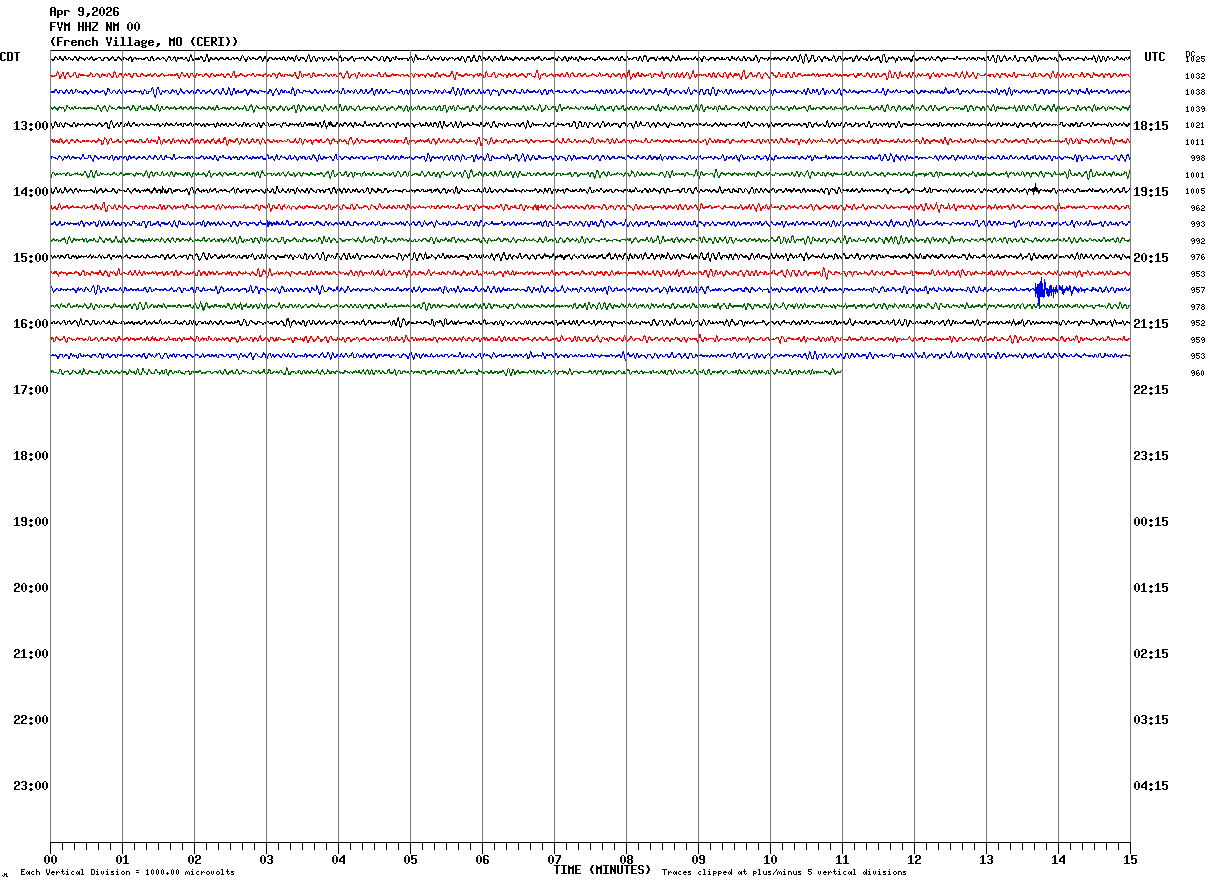The height and width of the screenshot is (886, 1210).
Task: Click the '04:15' UTC time label
Action: 1151,786
